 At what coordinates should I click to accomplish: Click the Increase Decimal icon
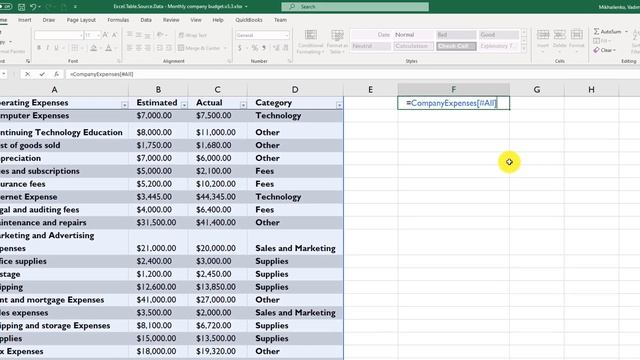pos(276,48)
